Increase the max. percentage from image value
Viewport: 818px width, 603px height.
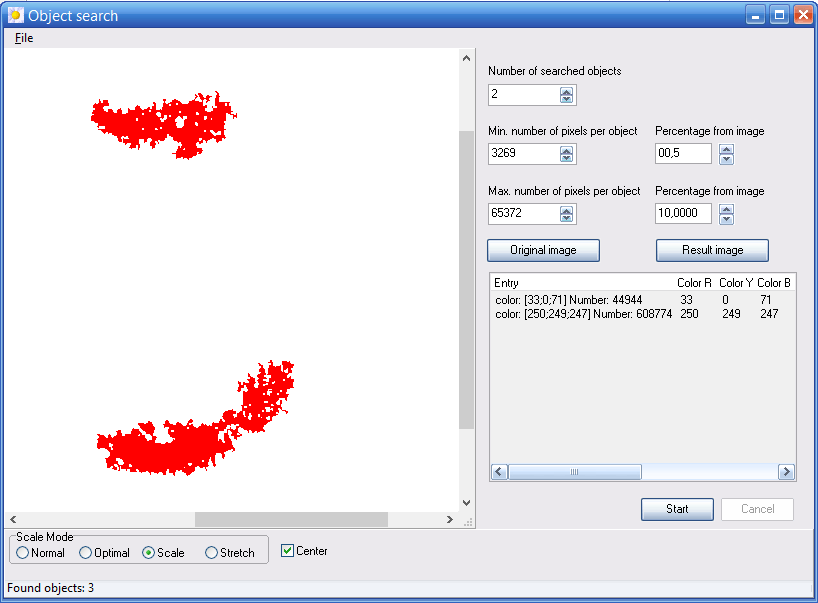726,210
